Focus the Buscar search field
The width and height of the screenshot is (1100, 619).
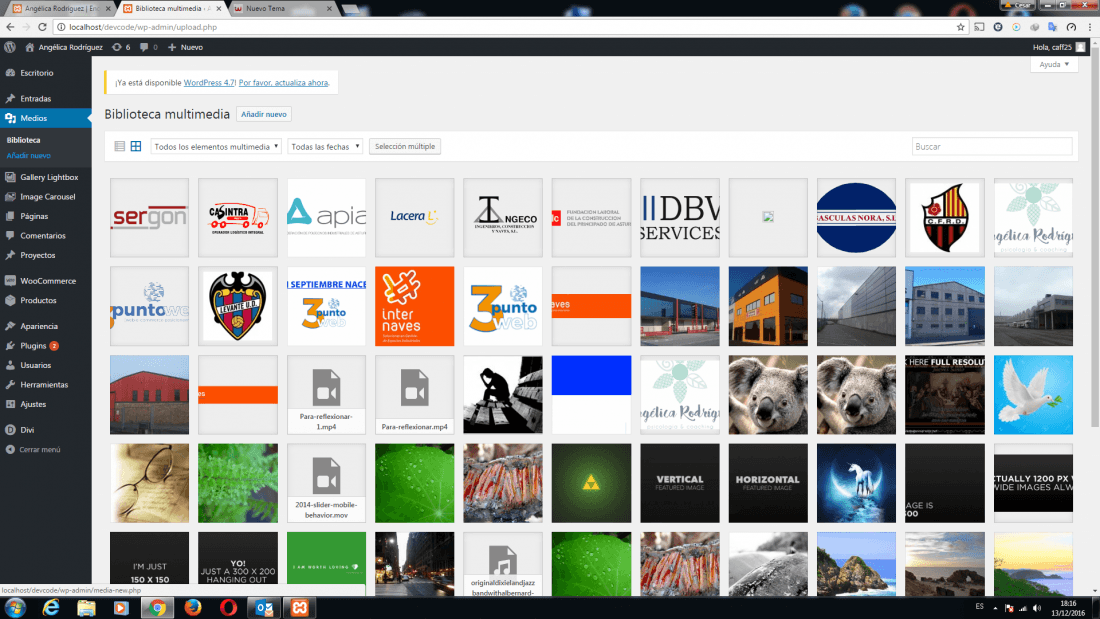[992, 147]
